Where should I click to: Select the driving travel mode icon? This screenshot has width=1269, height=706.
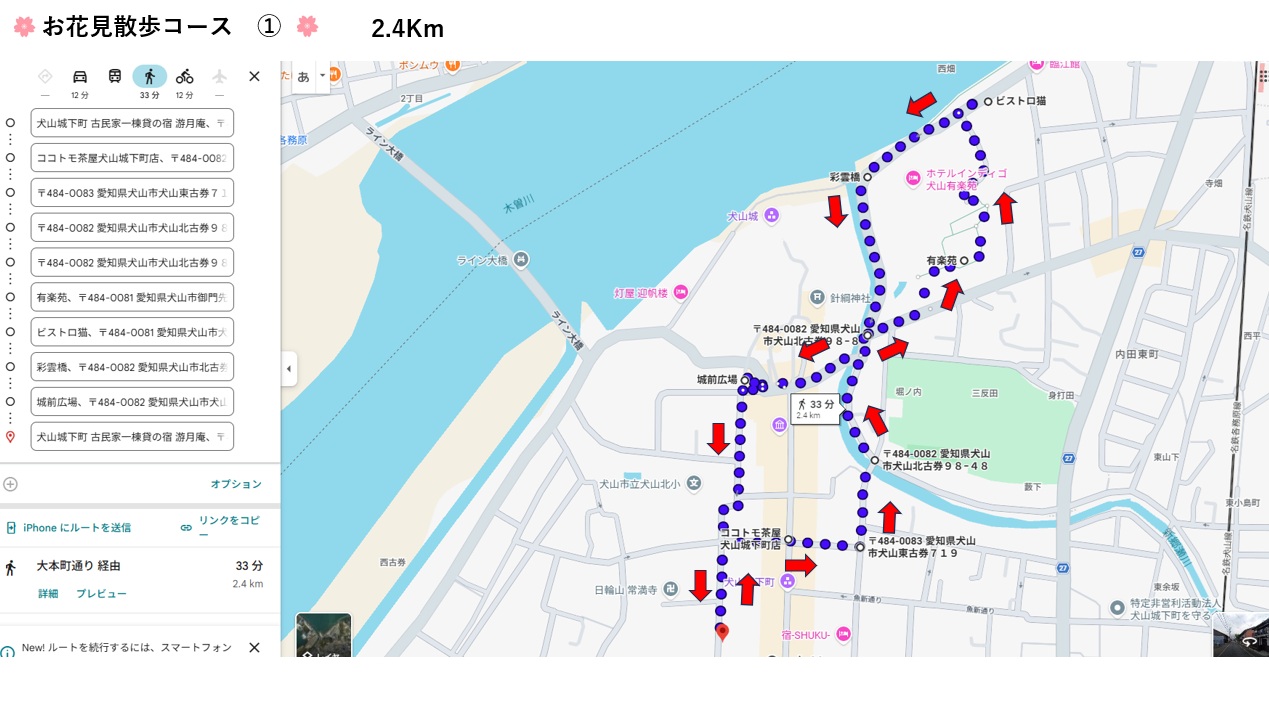point(80,77)
